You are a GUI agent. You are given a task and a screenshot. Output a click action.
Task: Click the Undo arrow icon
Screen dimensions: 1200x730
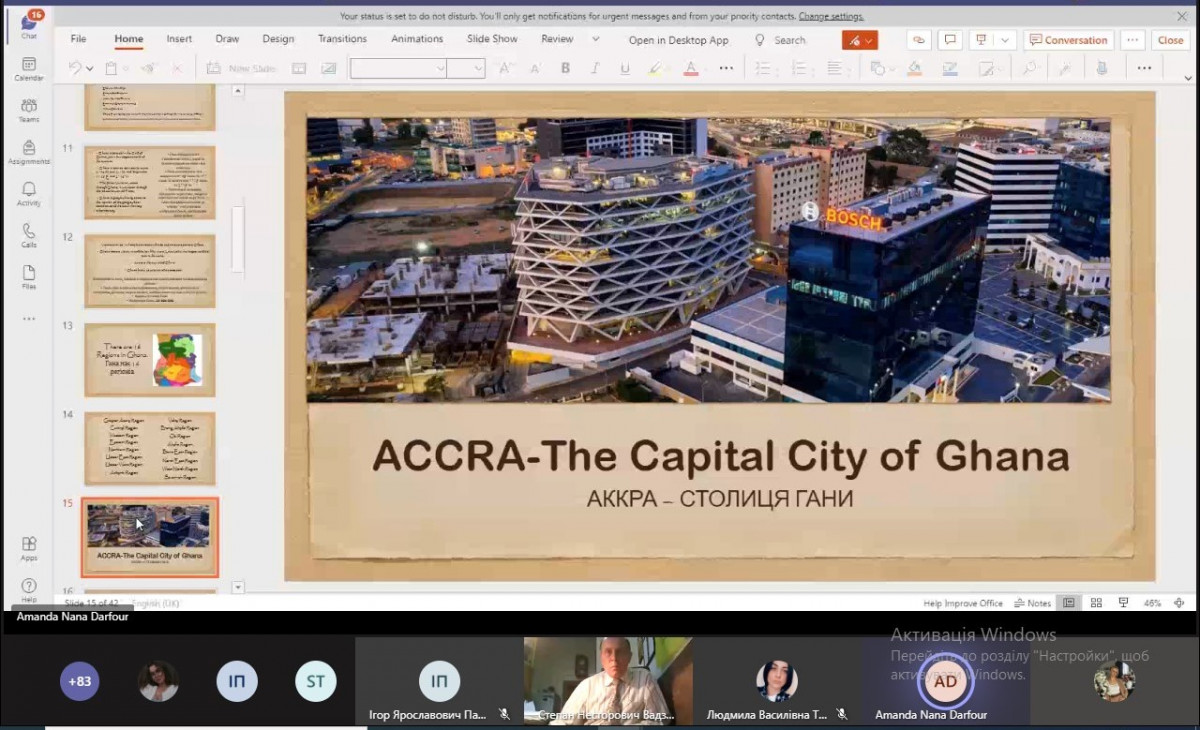tap(75, 68)
